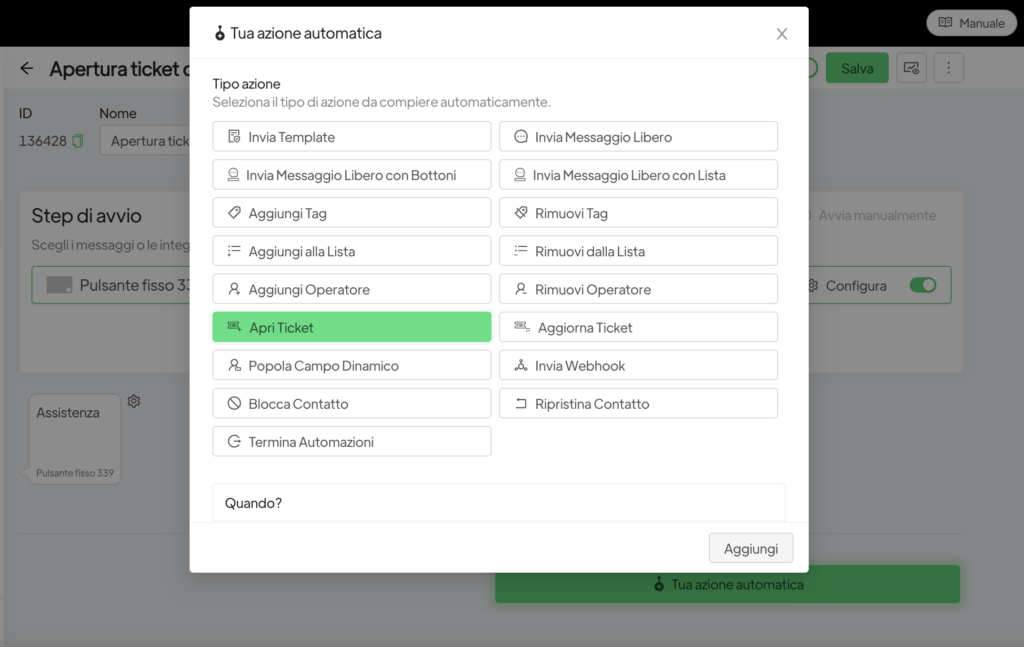
Task: Close the Tua azione automatica dialog
Action: point(782,34)
